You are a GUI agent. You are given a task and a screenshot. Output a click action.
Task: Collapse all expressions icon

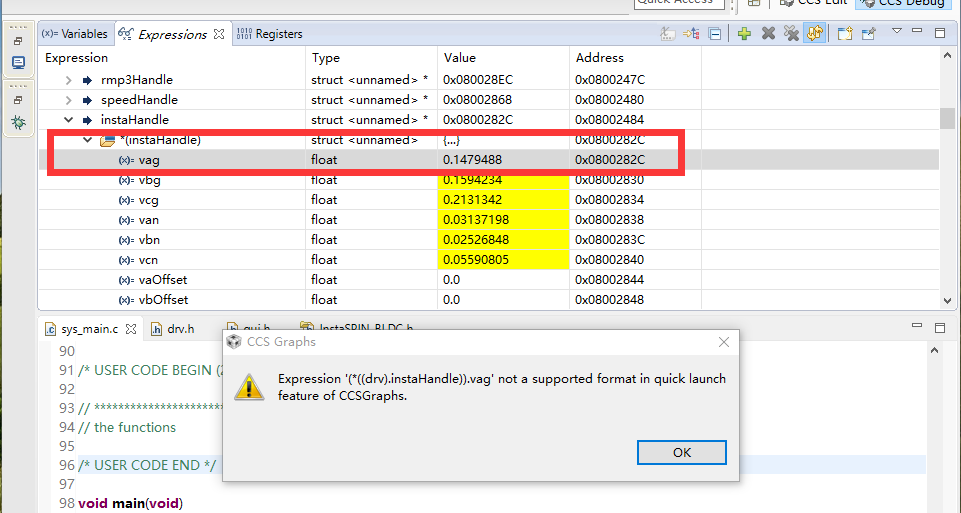point(715,34)
